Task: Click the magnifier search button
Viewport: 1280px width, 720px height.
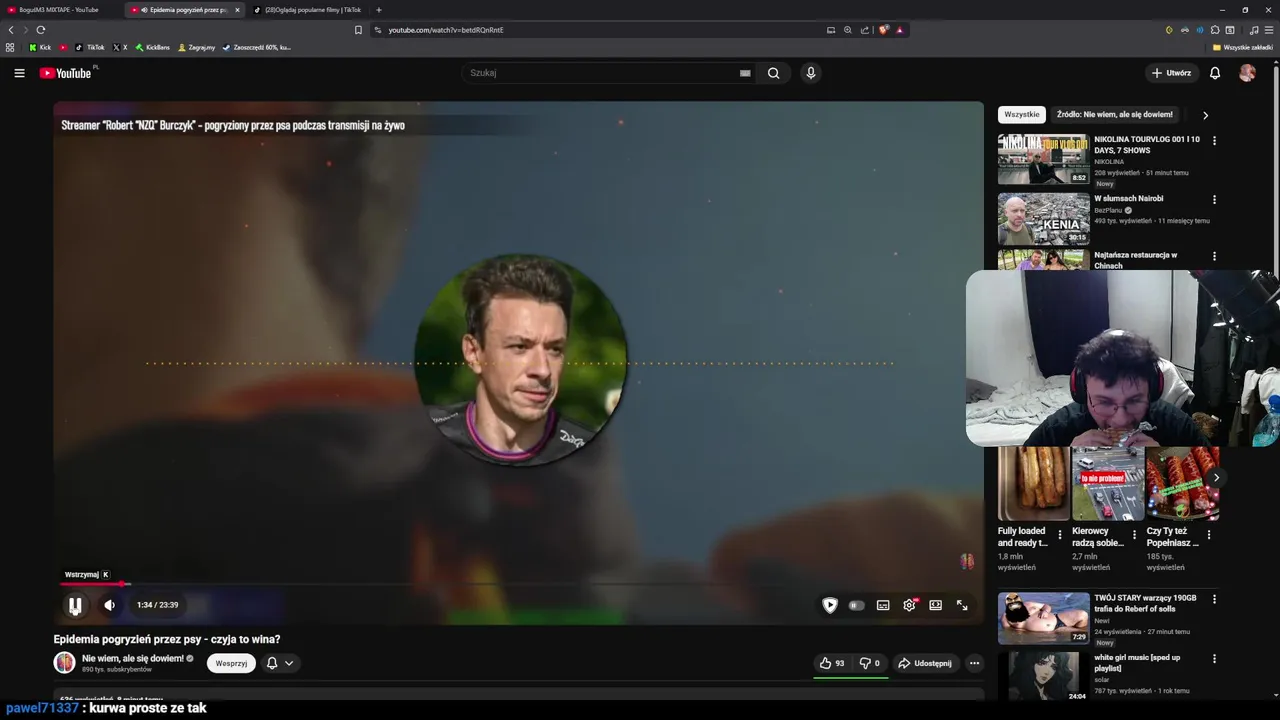Action: coord(774,73)
